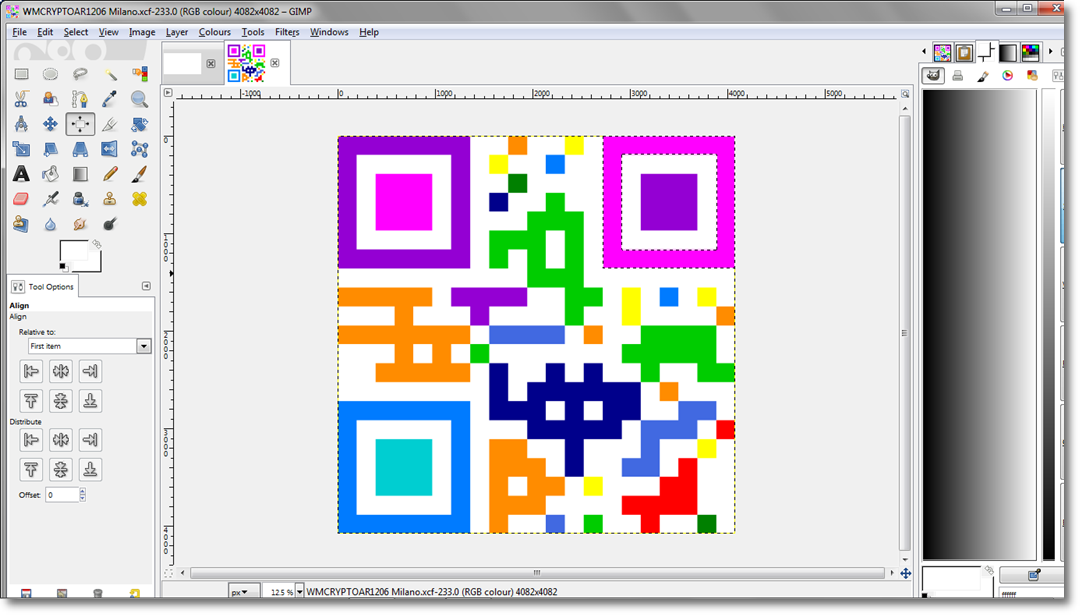Swap foreground and background colours
The image size is (1080, 615).
[x=96, y=244]
